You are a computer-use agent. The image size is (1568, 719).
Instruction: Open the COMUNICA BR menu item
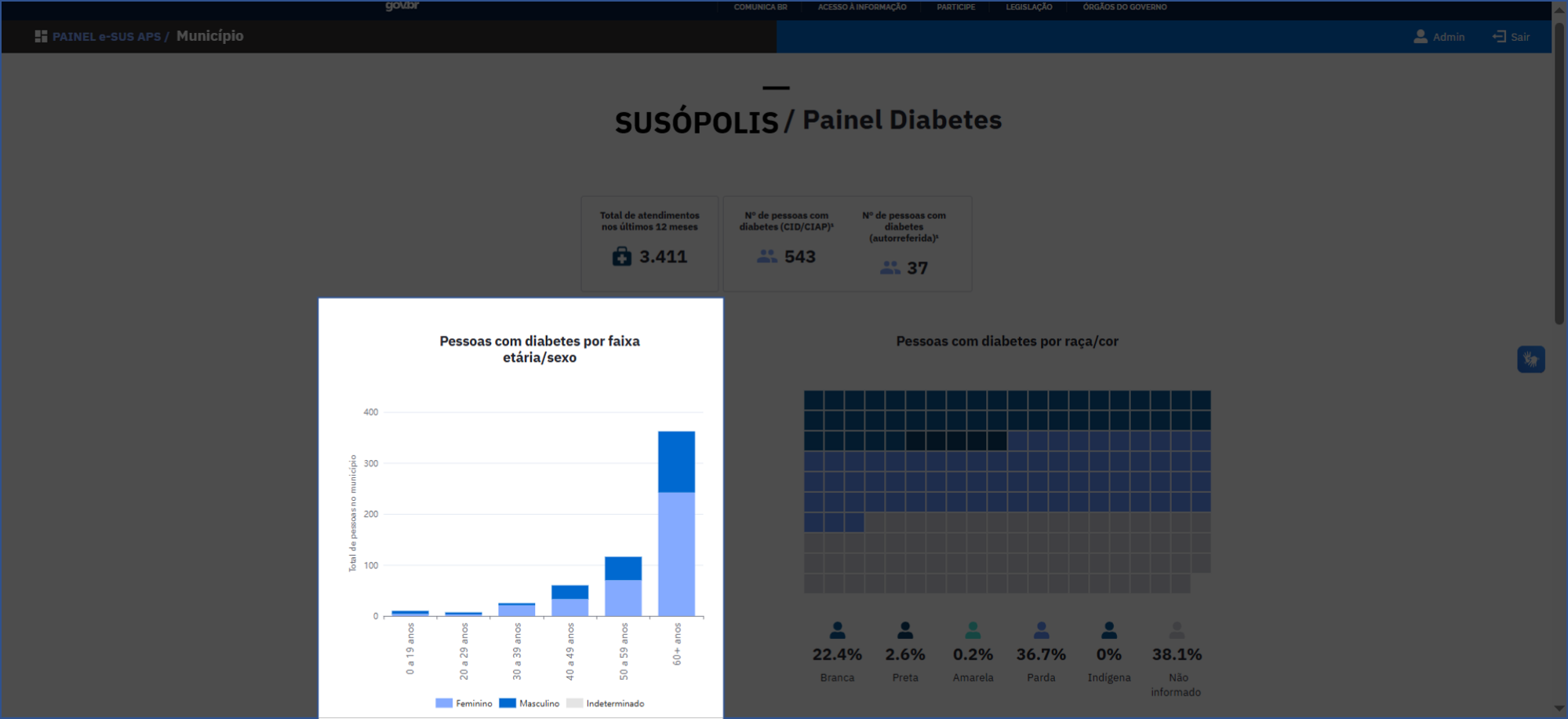point(760,7)
